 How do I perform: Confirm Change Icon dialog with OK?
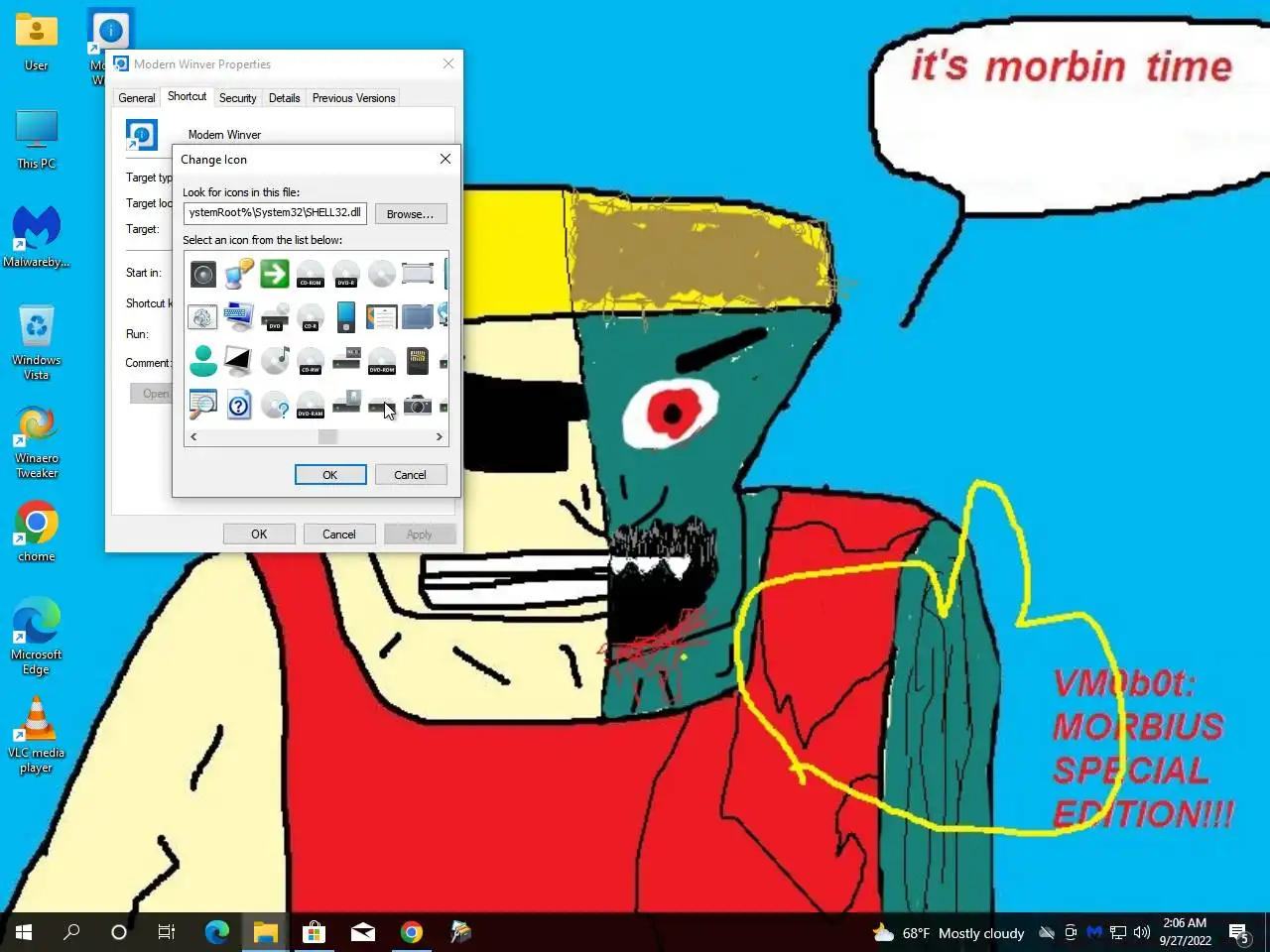click(x=330, y=475)
